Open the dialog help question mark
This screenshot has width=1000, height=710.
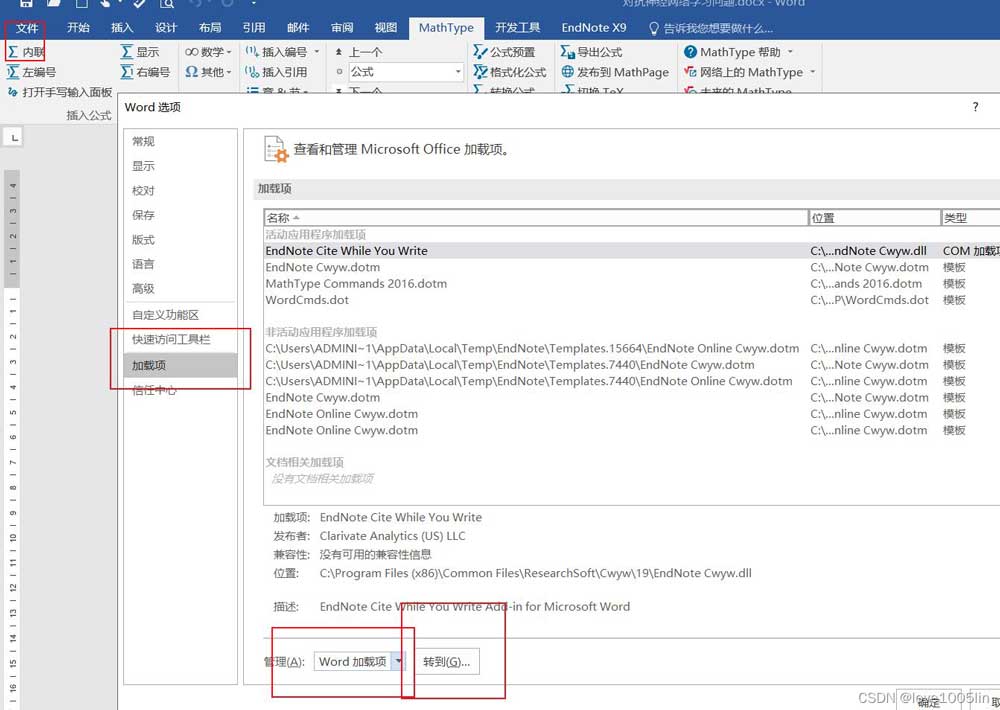[975, 107]
